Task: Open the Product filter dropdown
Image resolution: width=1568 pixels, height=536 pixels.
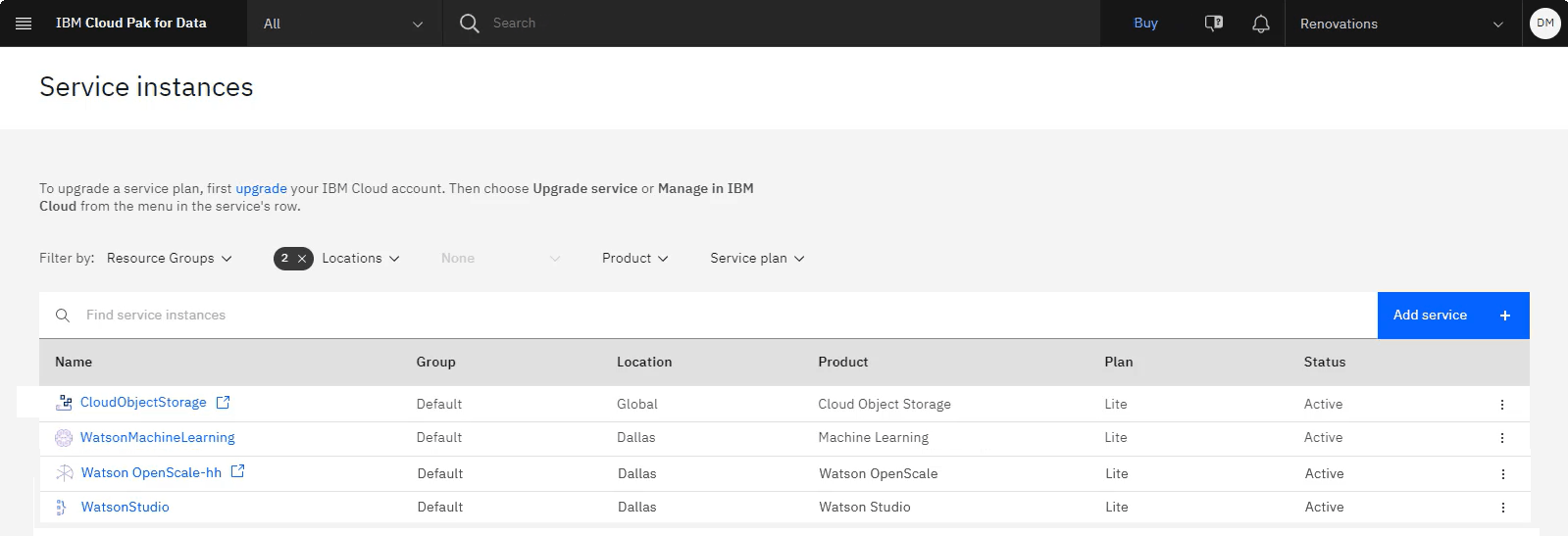Action: point(635,259)
